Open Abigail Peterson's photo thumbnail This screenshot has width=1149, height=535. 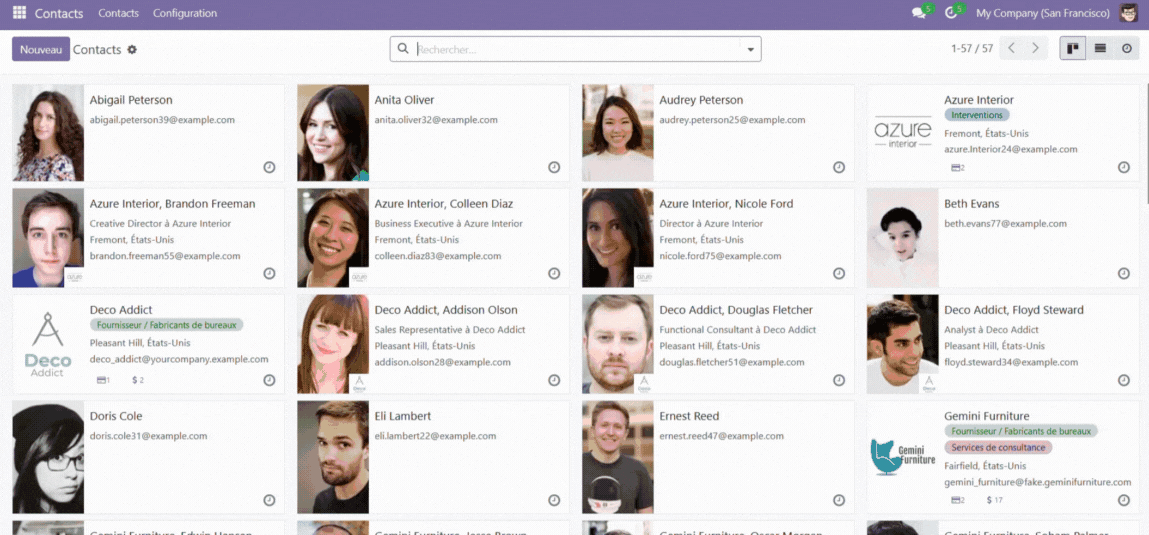pos(48,133)
